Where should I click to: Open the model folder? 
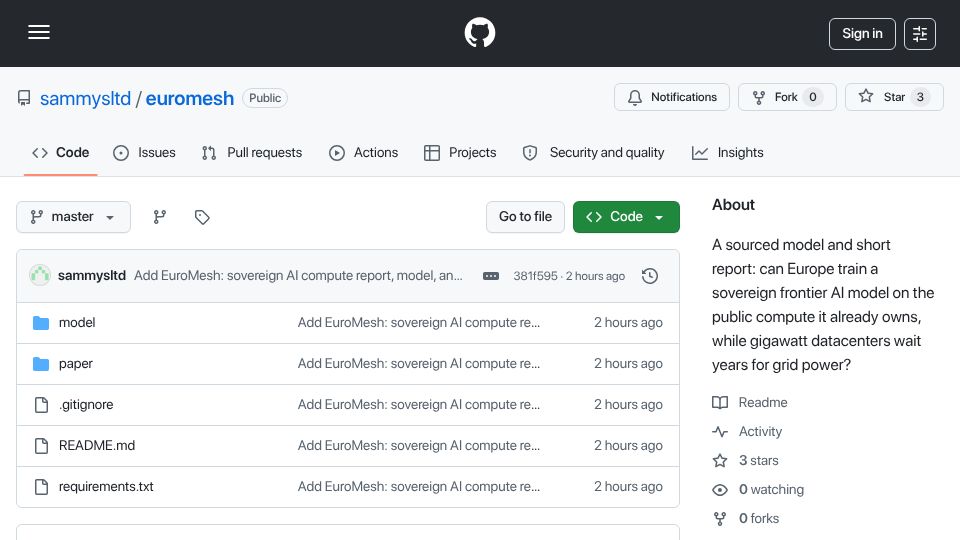[x=77, y=323]
